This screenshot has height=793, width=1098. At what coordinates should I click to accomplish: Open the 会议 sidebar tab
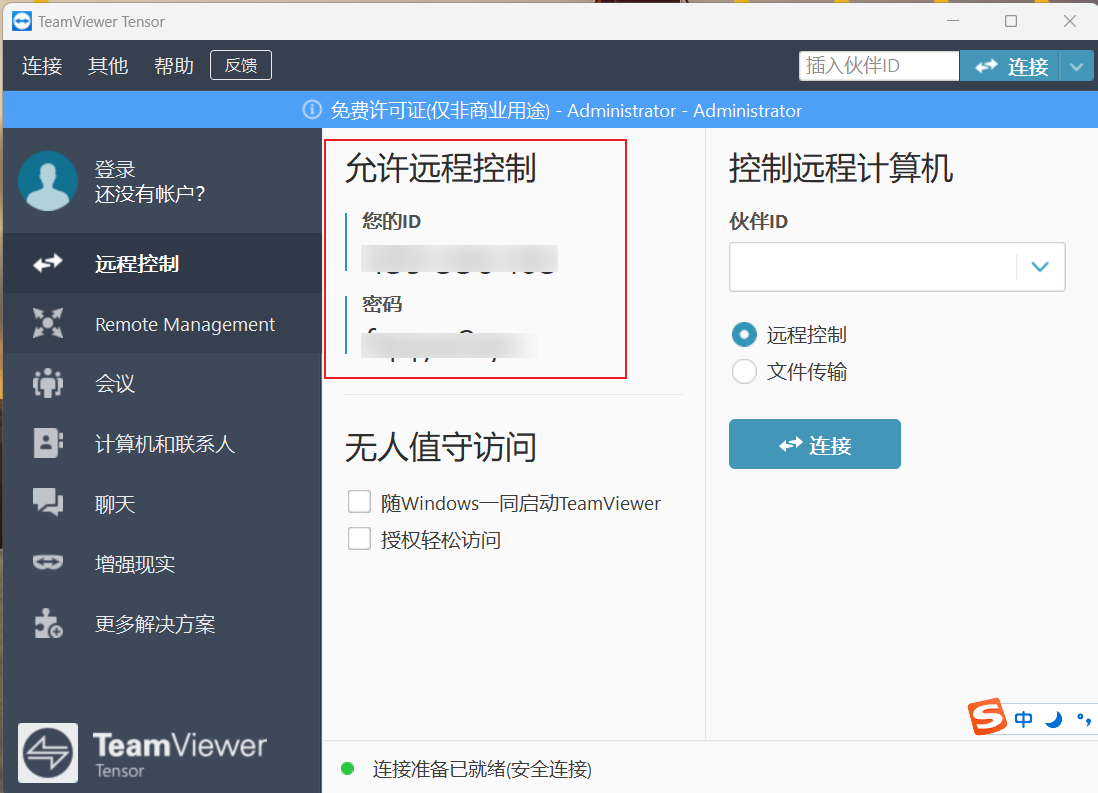click(x=162, y=383)
